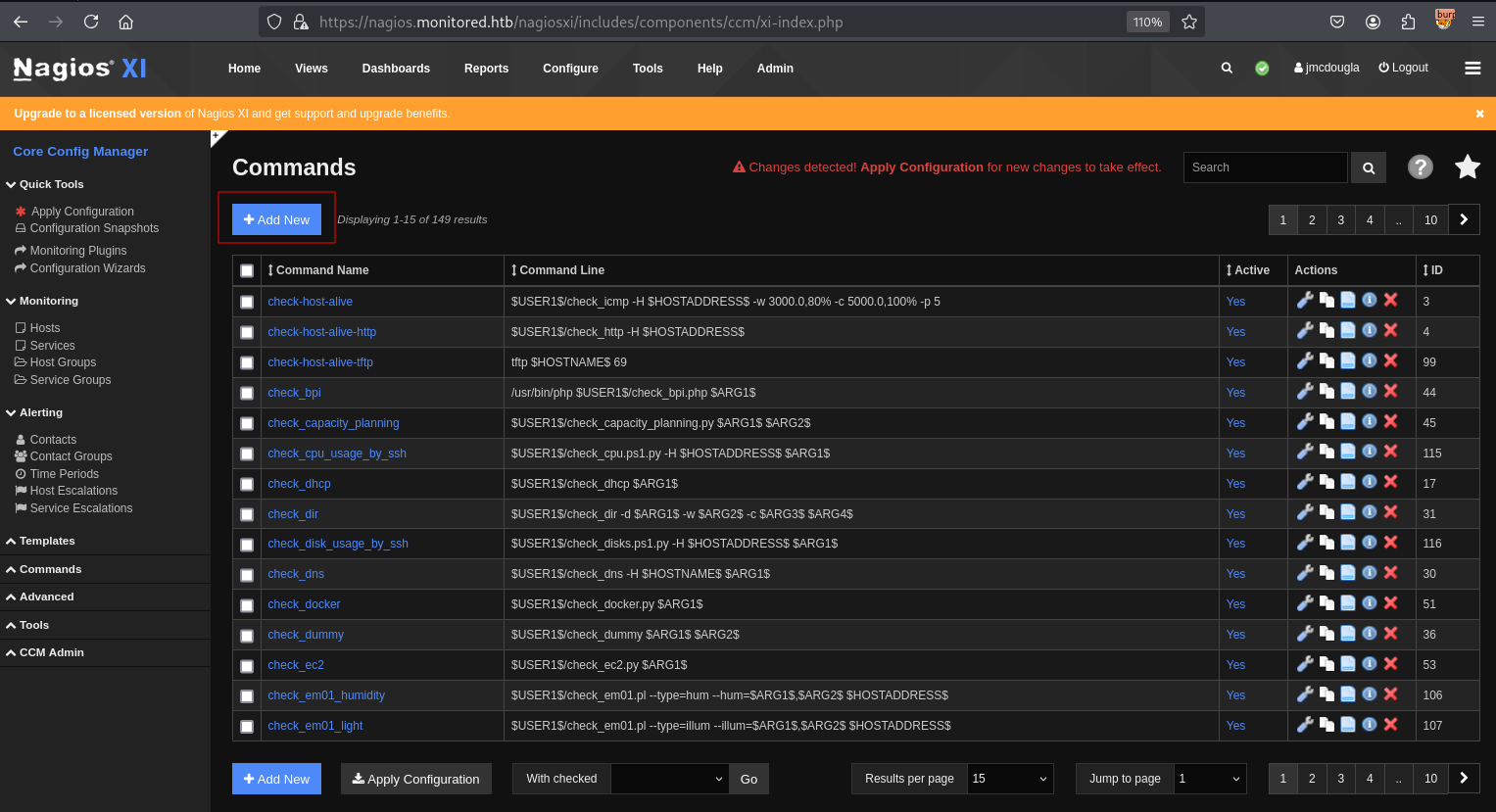This screenshot has width=1496, height=812.
Task: Dismiss the orange upgrade banner
Action: pos(1479,114)
